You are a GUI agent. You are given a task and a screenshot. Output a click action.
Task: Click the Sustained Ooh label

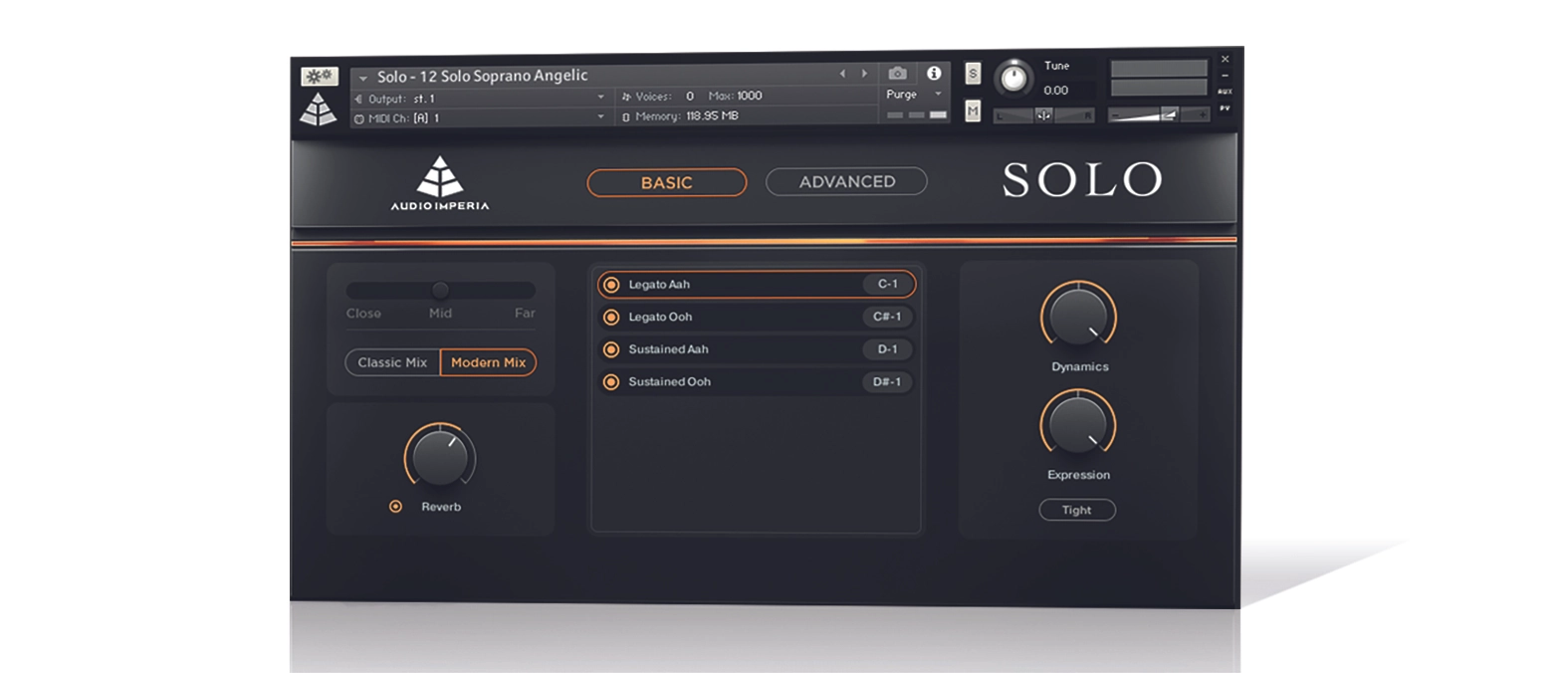(x=669, y=382)
